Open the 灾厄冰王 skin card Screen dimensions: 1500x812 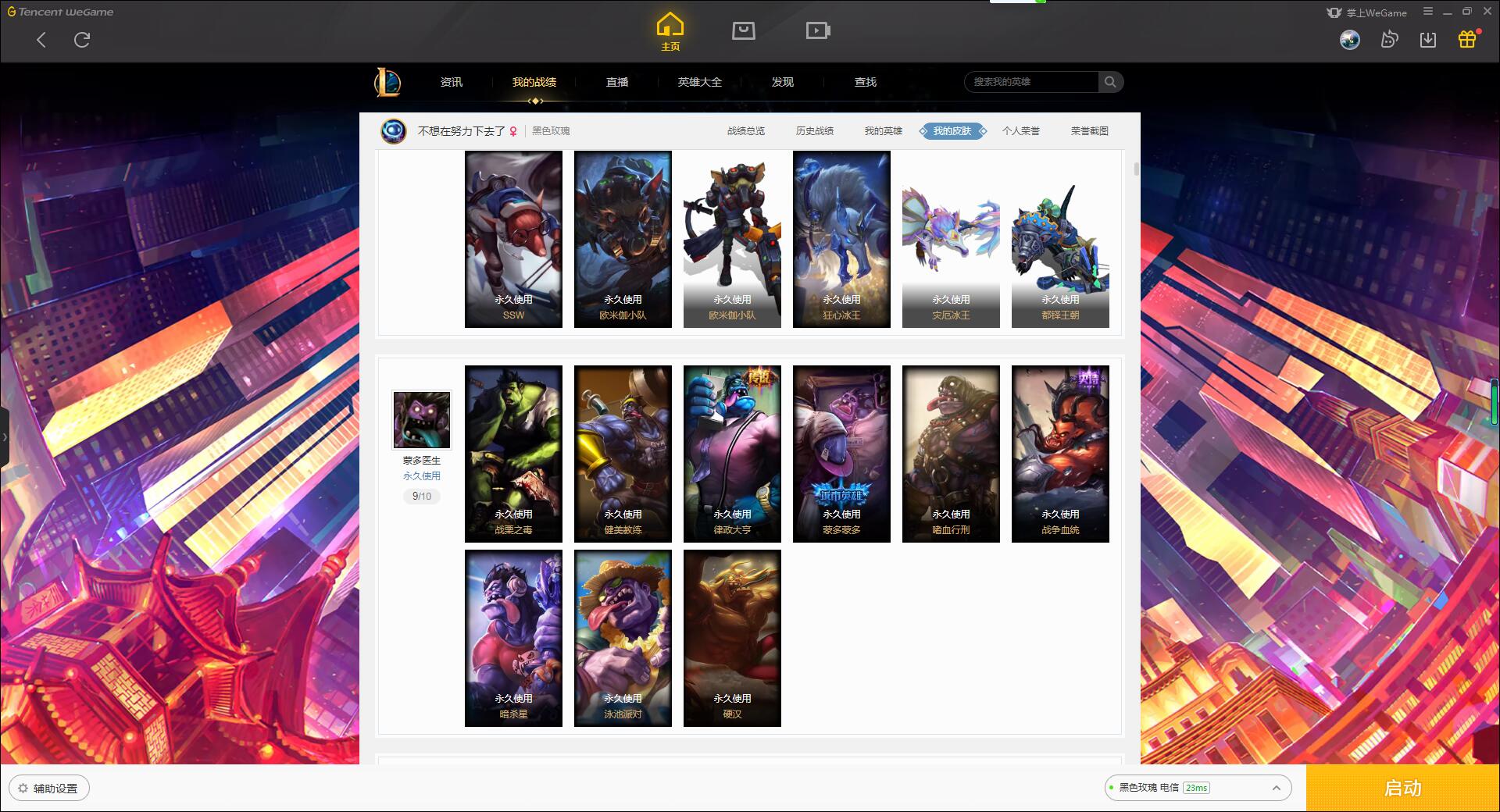coord(951,239)
